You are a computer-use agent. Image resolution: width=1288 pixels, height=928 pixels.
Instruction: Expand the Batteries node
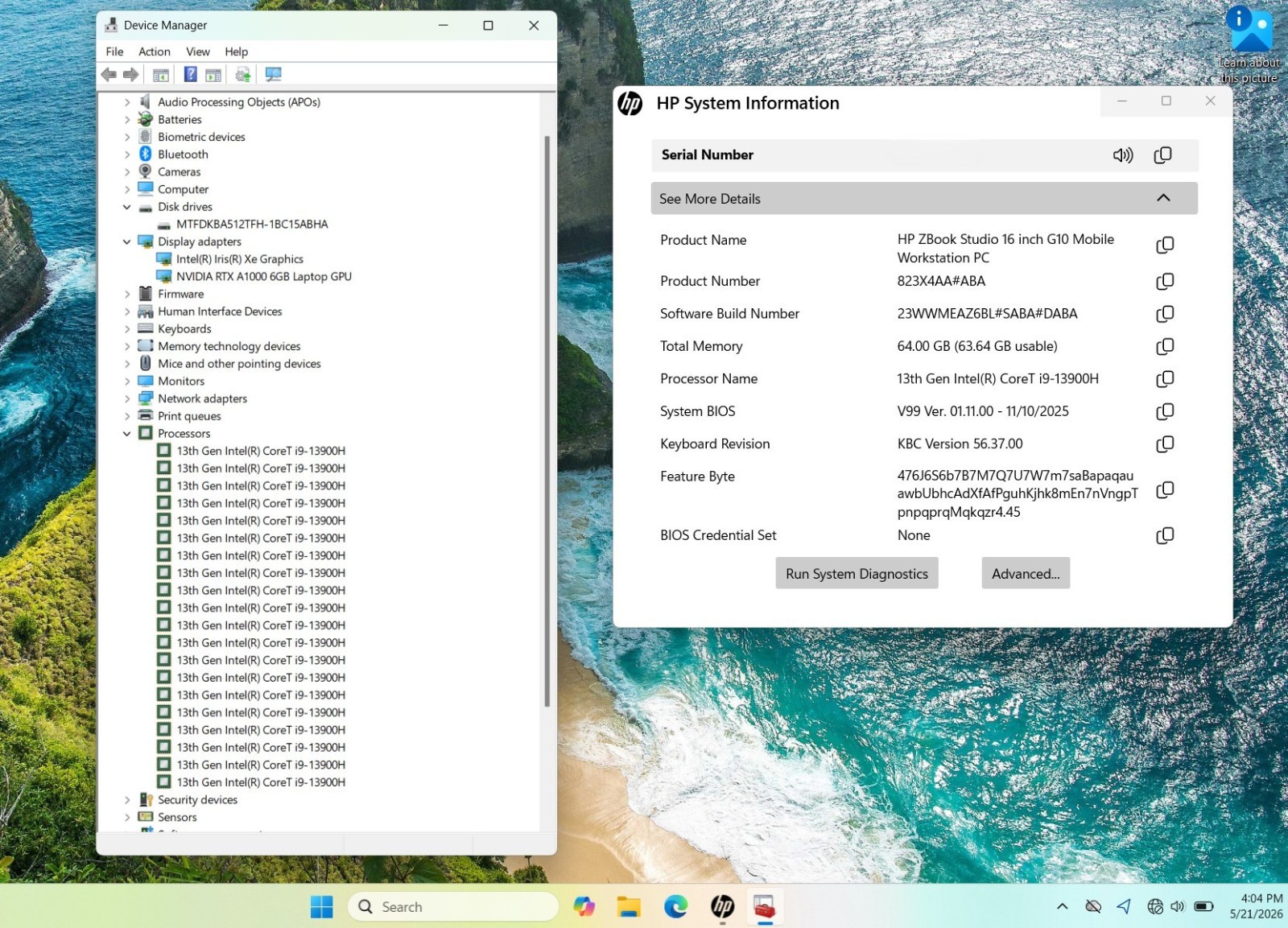126,120
